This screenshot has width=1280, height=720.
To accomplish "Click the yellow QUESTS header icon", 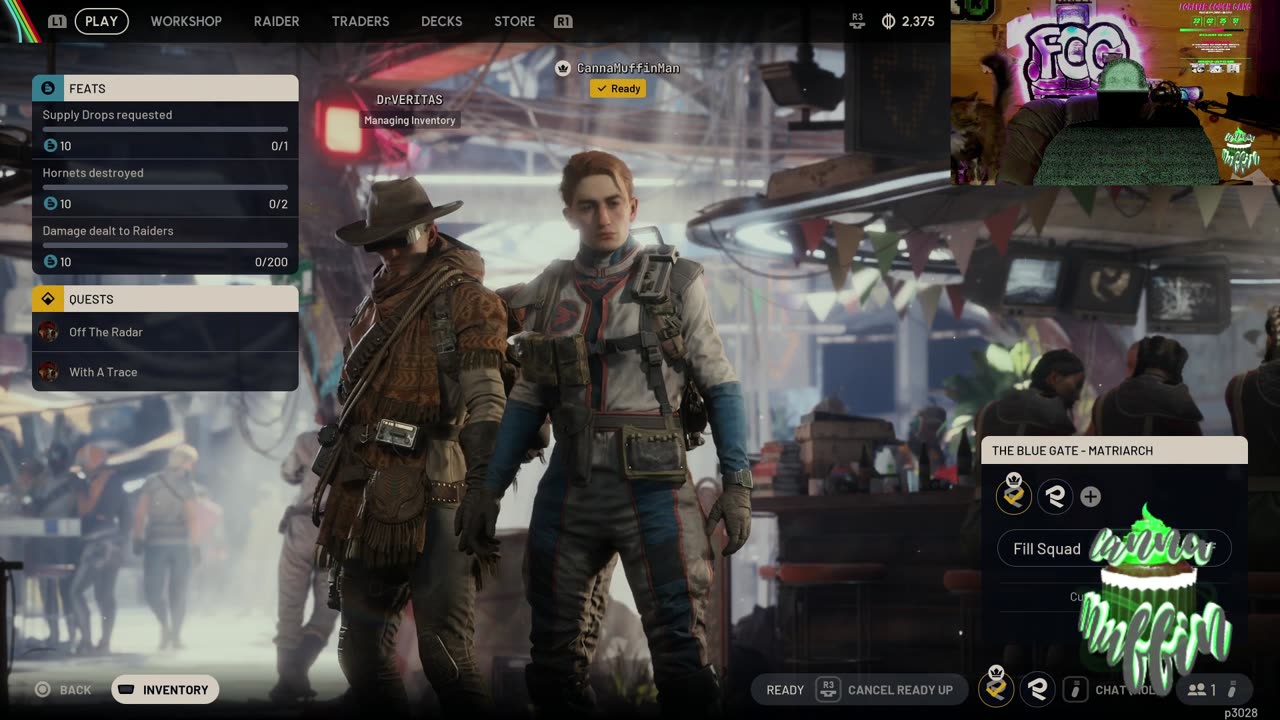I will (47, 299).
